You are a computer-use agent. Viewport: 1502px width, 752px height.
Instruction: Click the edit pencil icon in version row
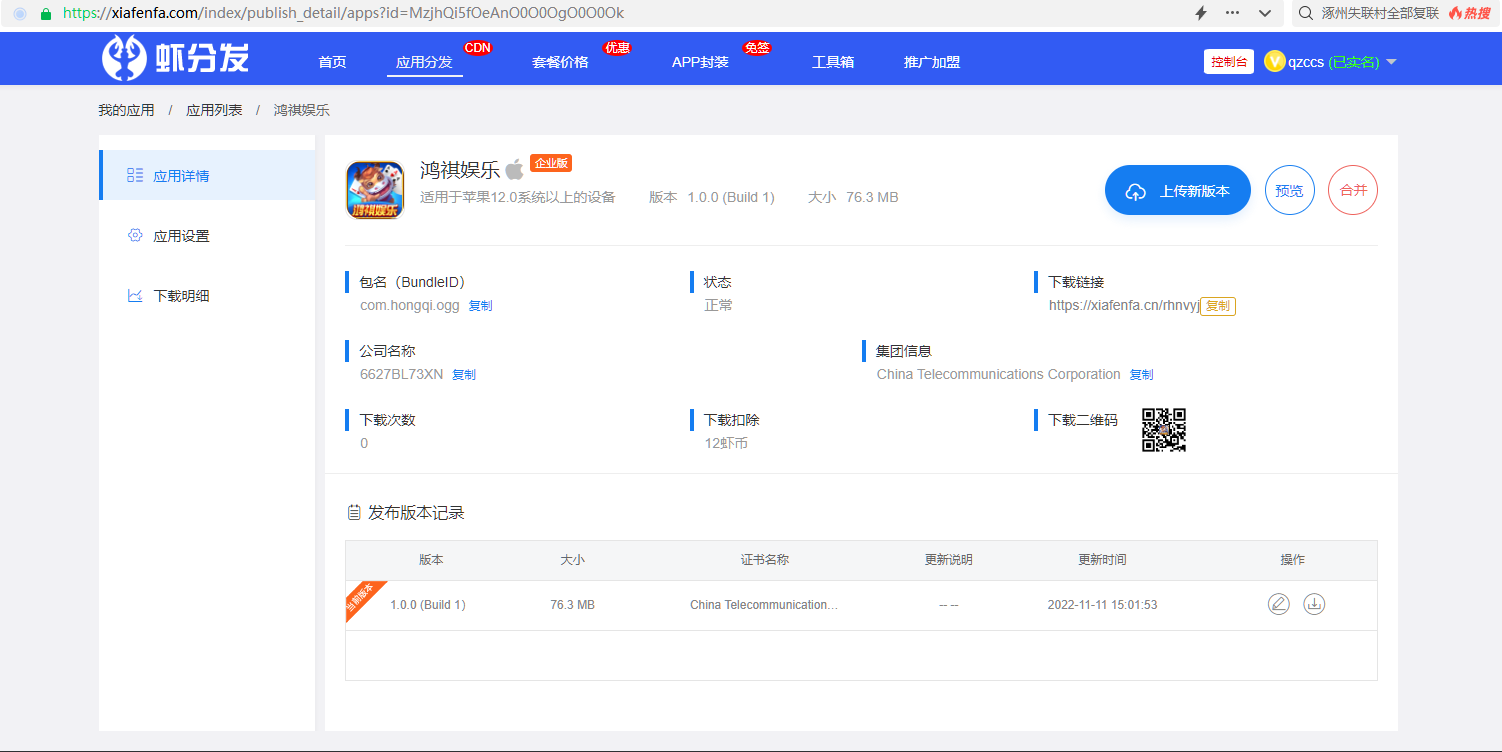point(1278,604)
